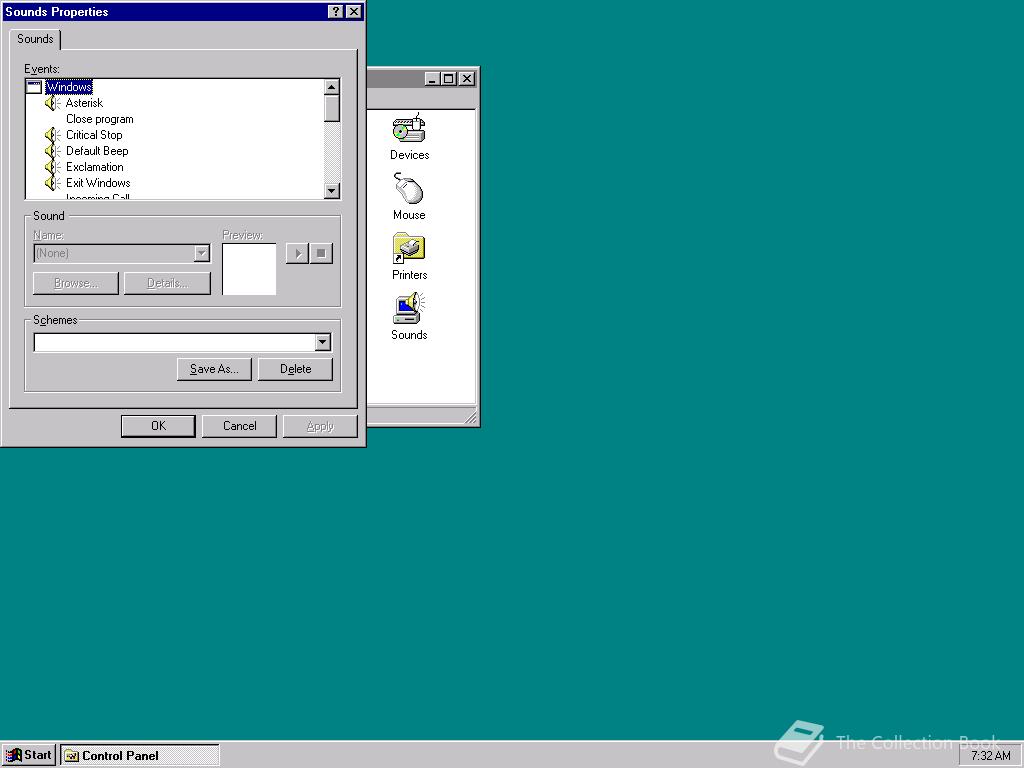Select the Close program event

pos(99,119)
